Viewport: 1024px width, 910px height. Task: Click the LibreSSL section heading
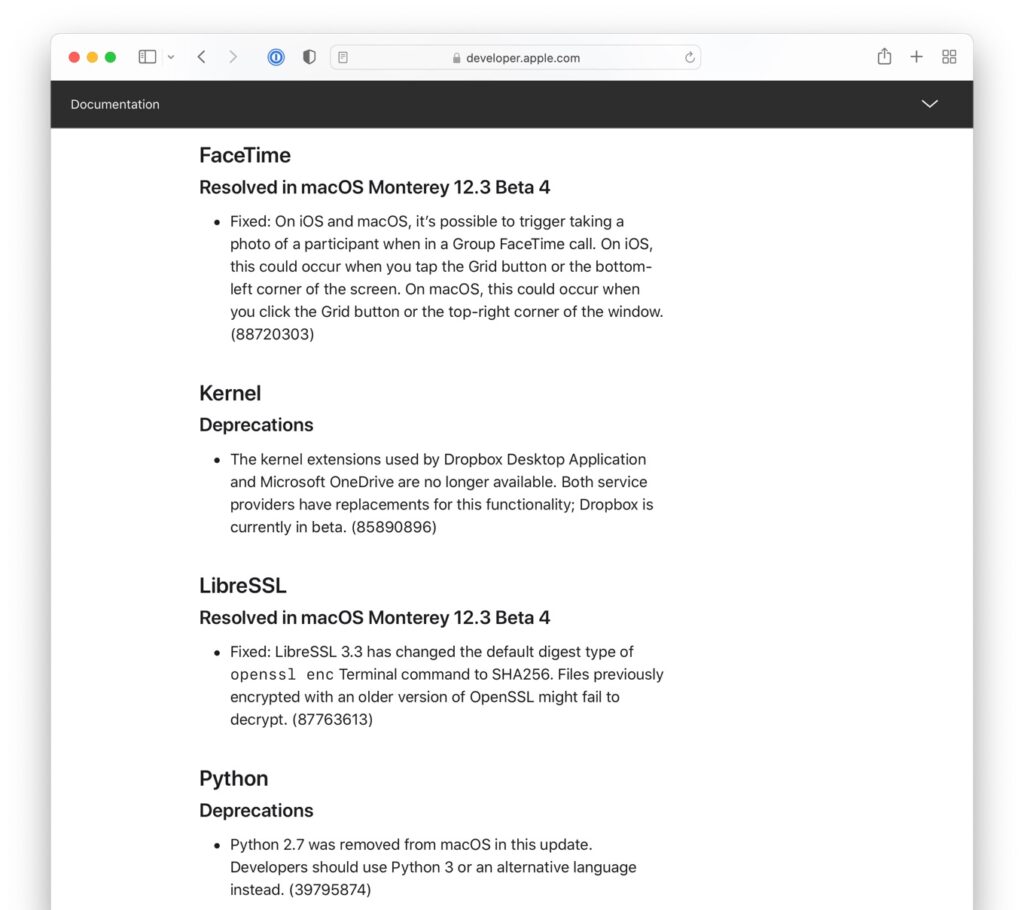[x=242, y=585]
